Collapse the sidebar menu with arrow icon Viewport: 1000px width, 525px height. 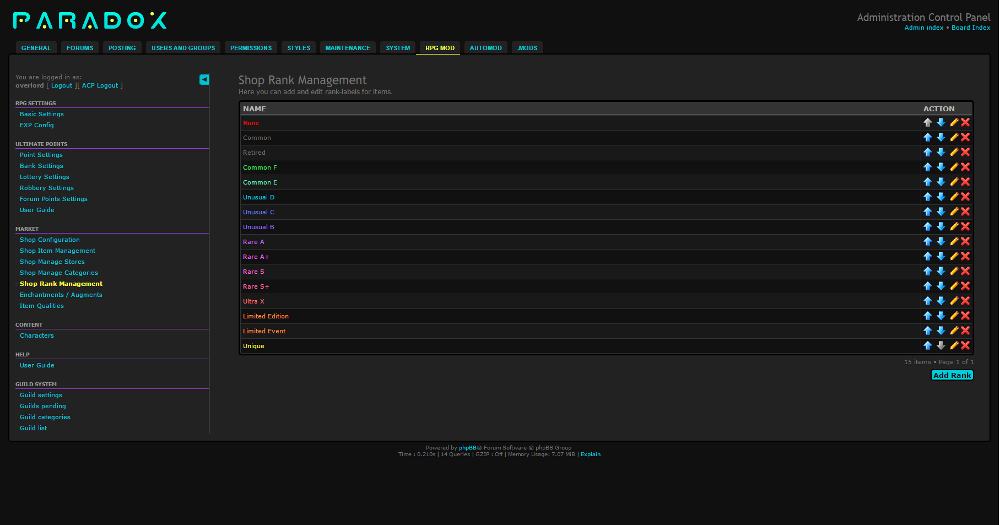point(204,79)
